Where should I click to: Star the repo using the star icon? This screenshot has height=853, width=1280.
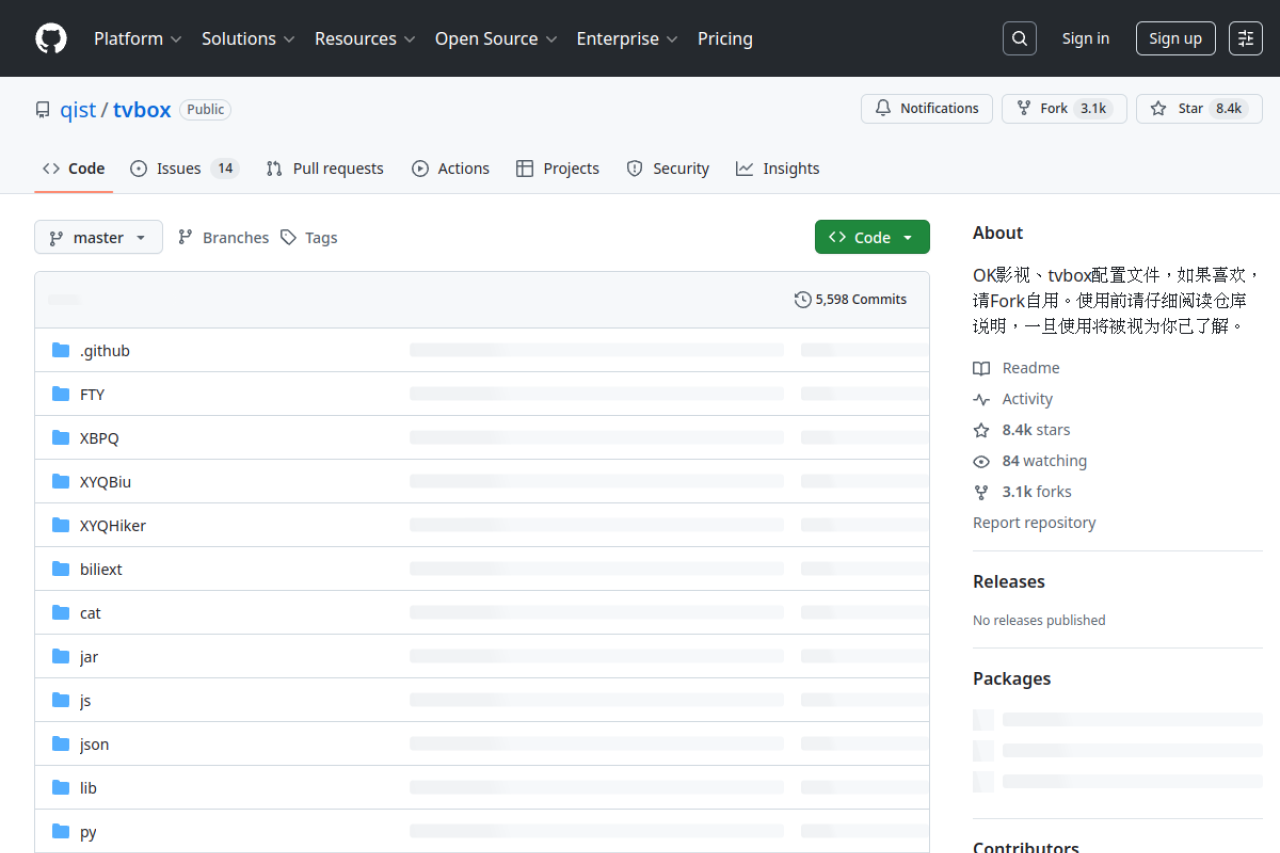[1157, 108]
